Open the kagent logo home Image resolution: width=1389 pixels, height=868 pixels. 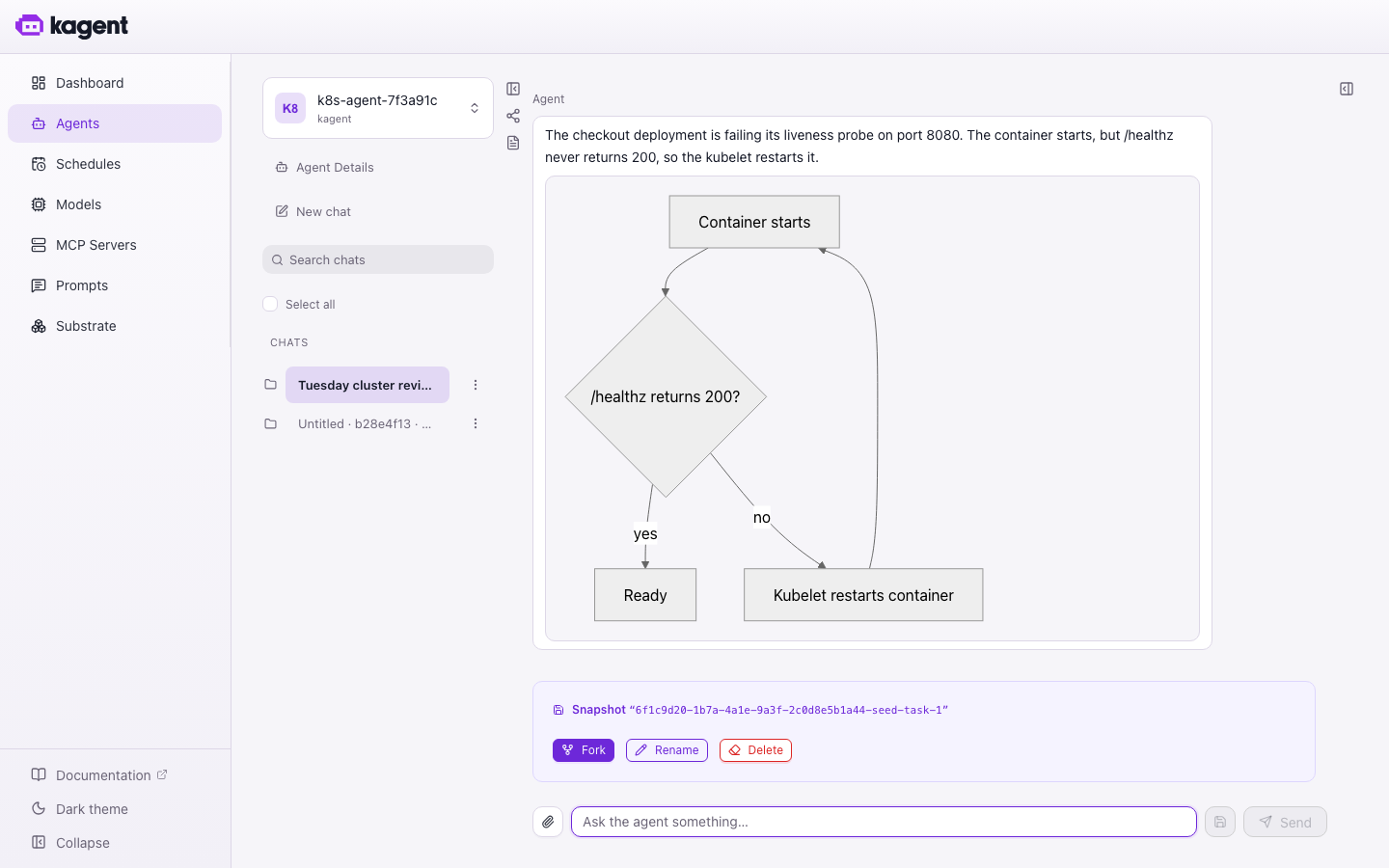coord(72,26)
